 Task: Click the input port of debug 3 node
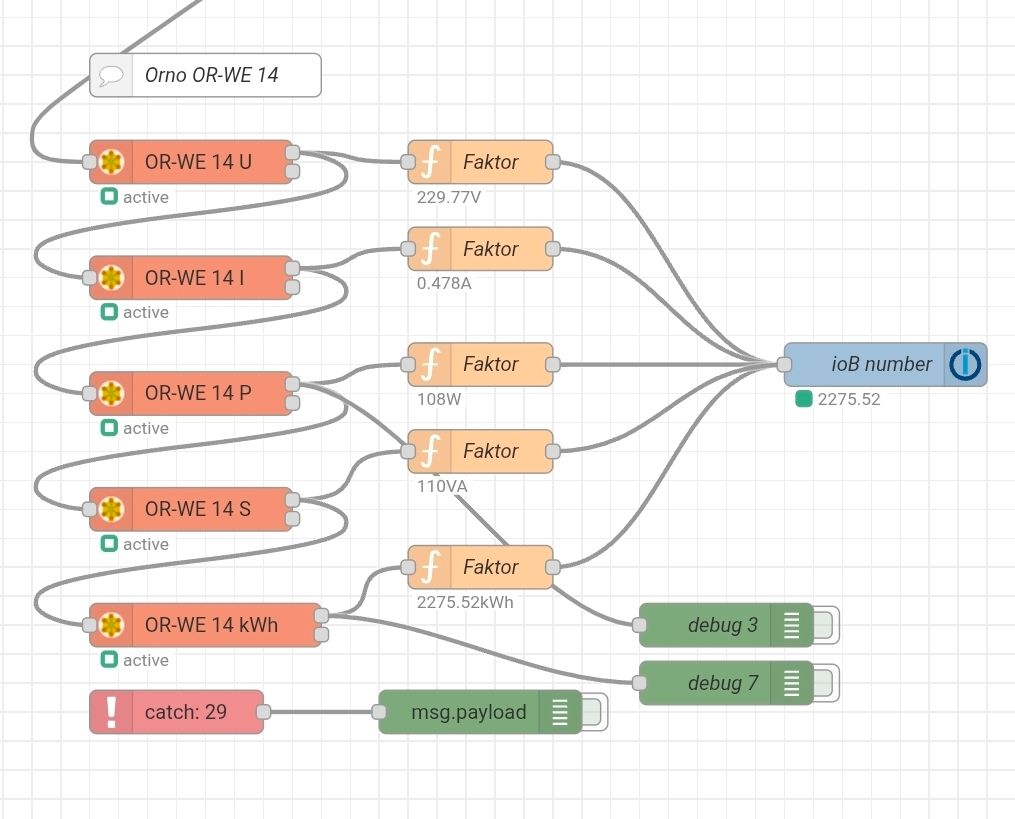[640, 625]
